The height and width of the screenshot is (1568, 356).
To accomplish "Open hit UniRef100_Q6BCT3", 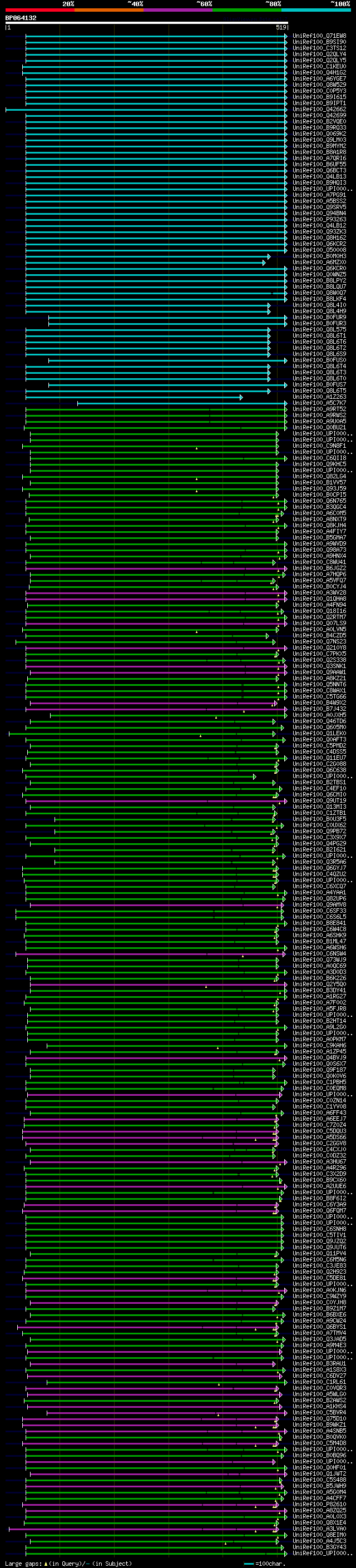I will coord(319,170).
